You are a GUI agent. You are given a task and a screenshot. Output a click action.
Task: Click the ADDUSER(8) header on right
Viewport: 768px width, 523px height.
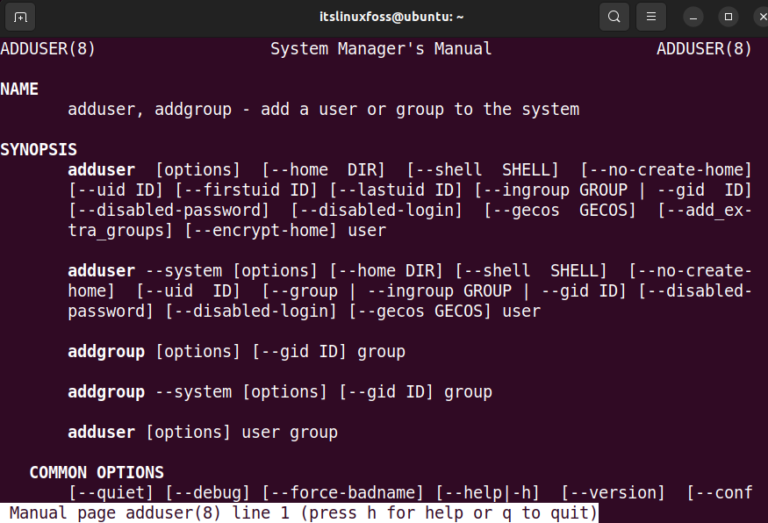click(704, 49)
